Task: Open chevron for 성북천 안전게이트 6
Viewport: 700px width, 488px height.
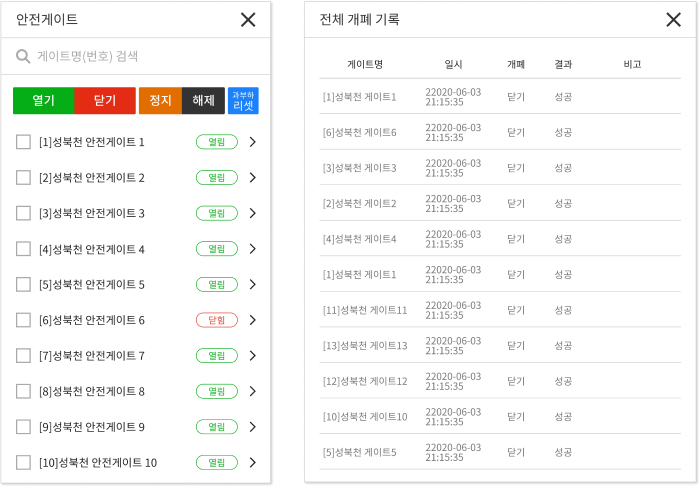Action: tap(252, 320)
